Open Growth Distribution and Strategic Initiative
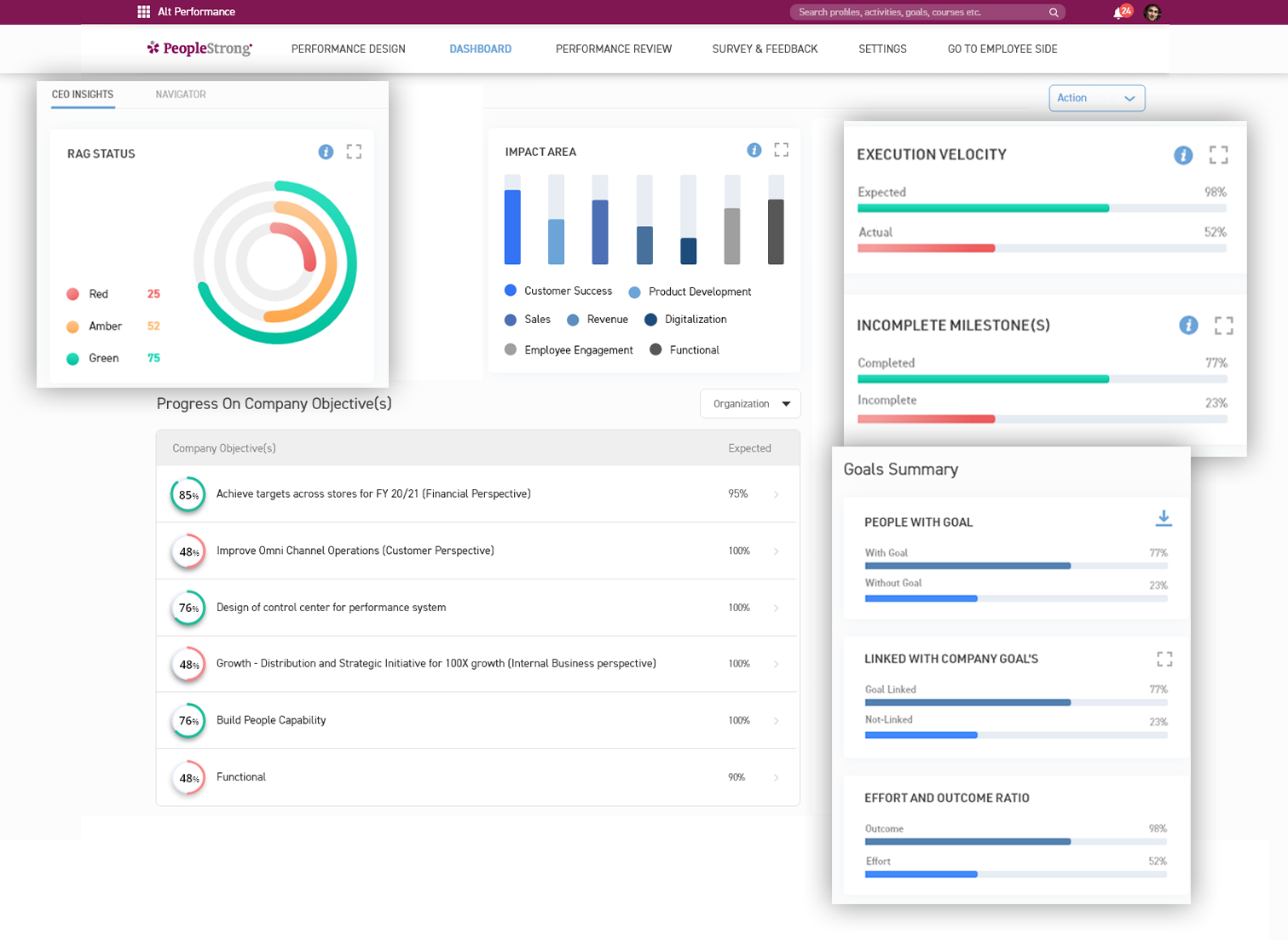Image resolution: width=1288 pixels, height=940 pixels. pyautogui.click(x=436, y=664)
